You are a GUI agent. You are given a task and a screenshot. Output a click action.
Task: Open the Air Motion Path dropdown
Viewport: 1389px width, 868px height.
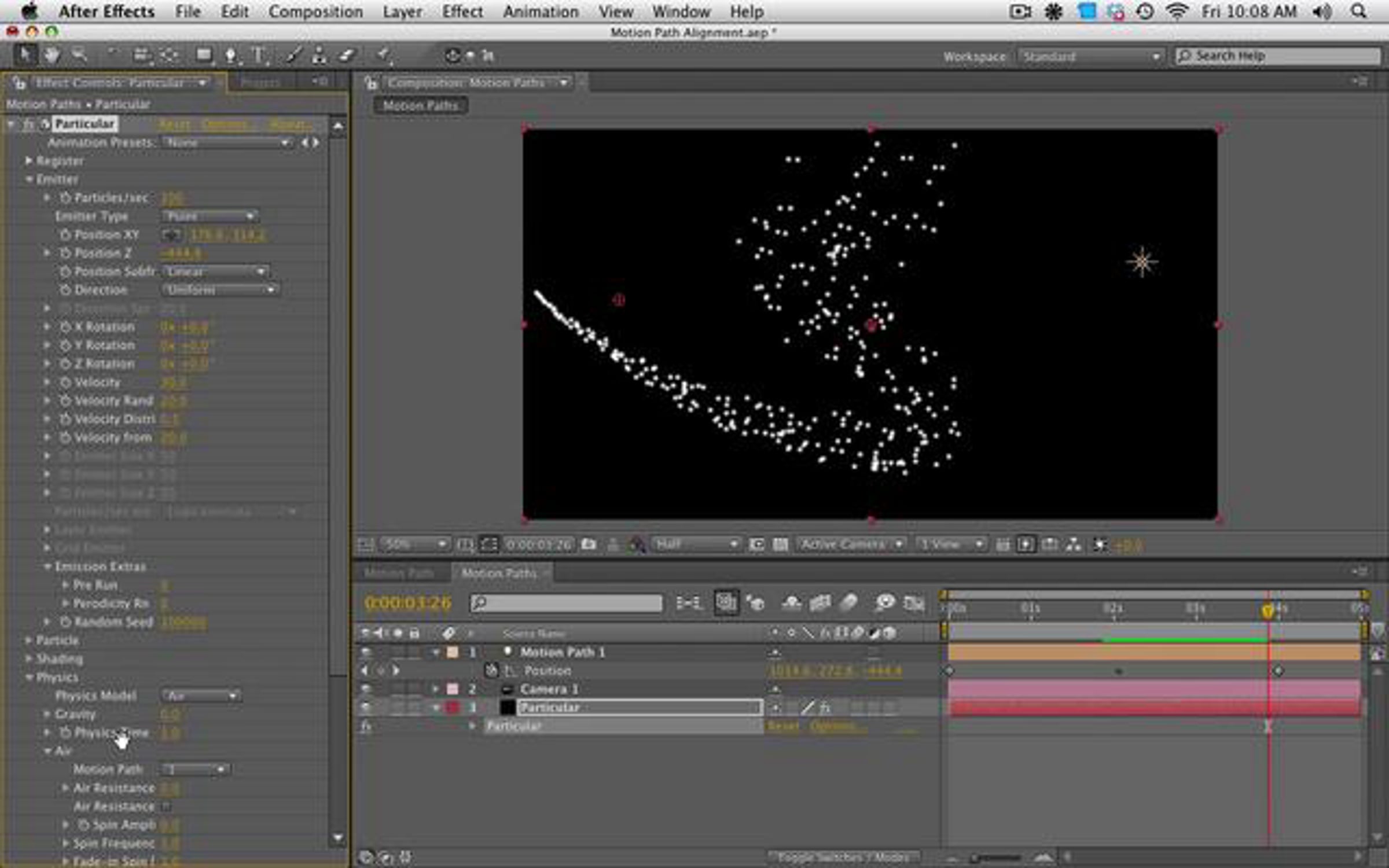coord(195,769)
